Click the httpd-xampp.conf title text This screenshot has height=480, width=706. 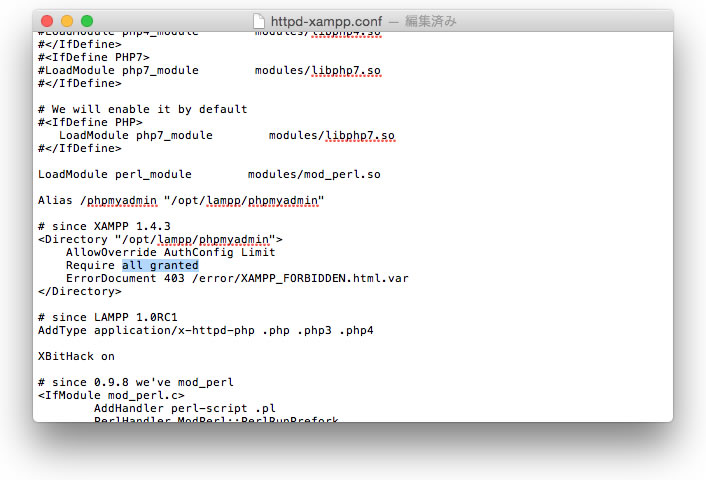click(326, 21)
